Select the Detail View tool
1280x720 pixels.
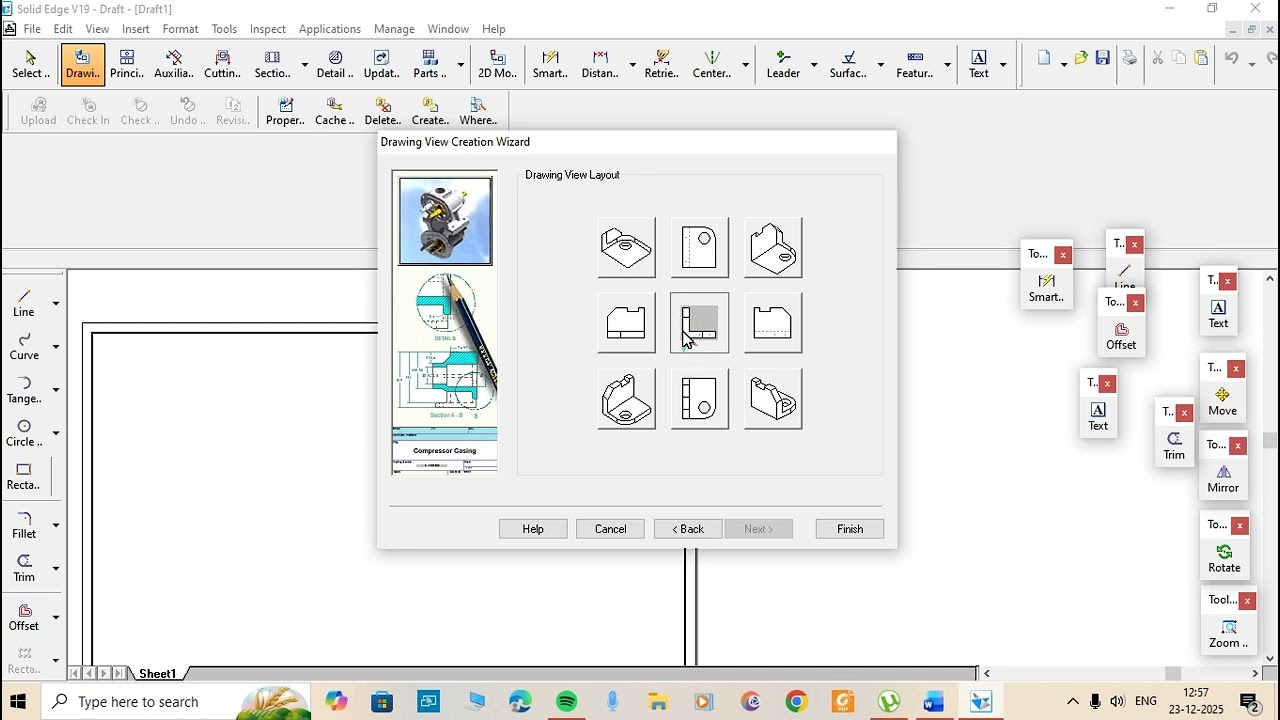coord(335,65)
